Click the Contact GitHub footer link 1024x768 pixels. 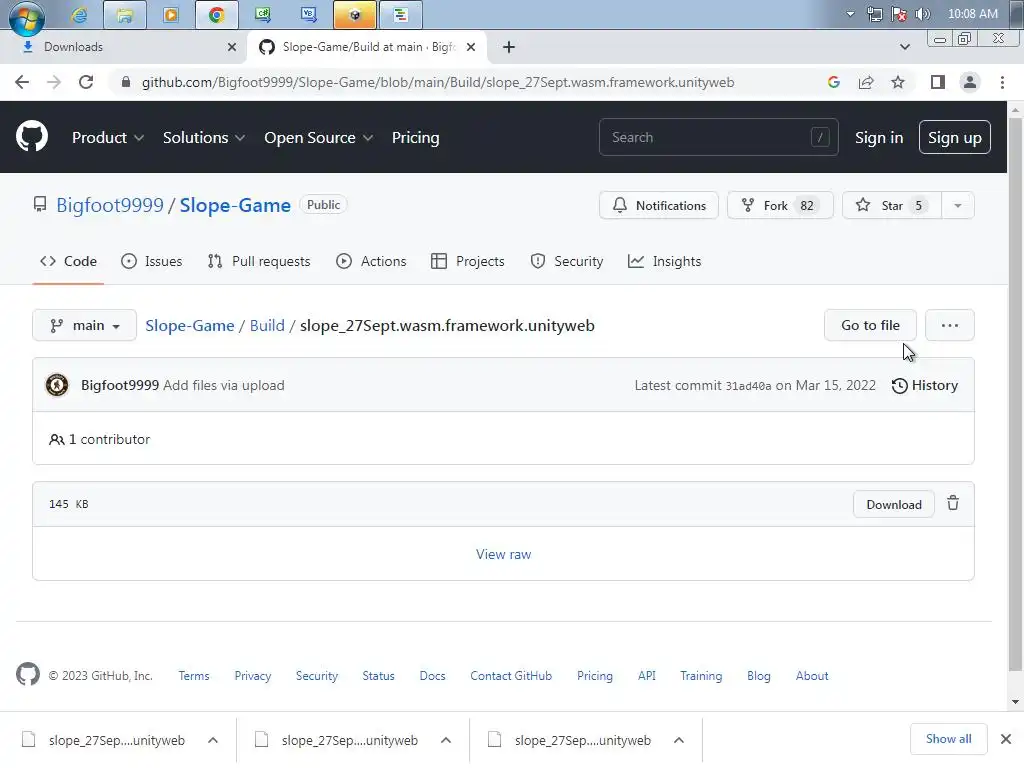pyautogui.click(x=511, y=676)
